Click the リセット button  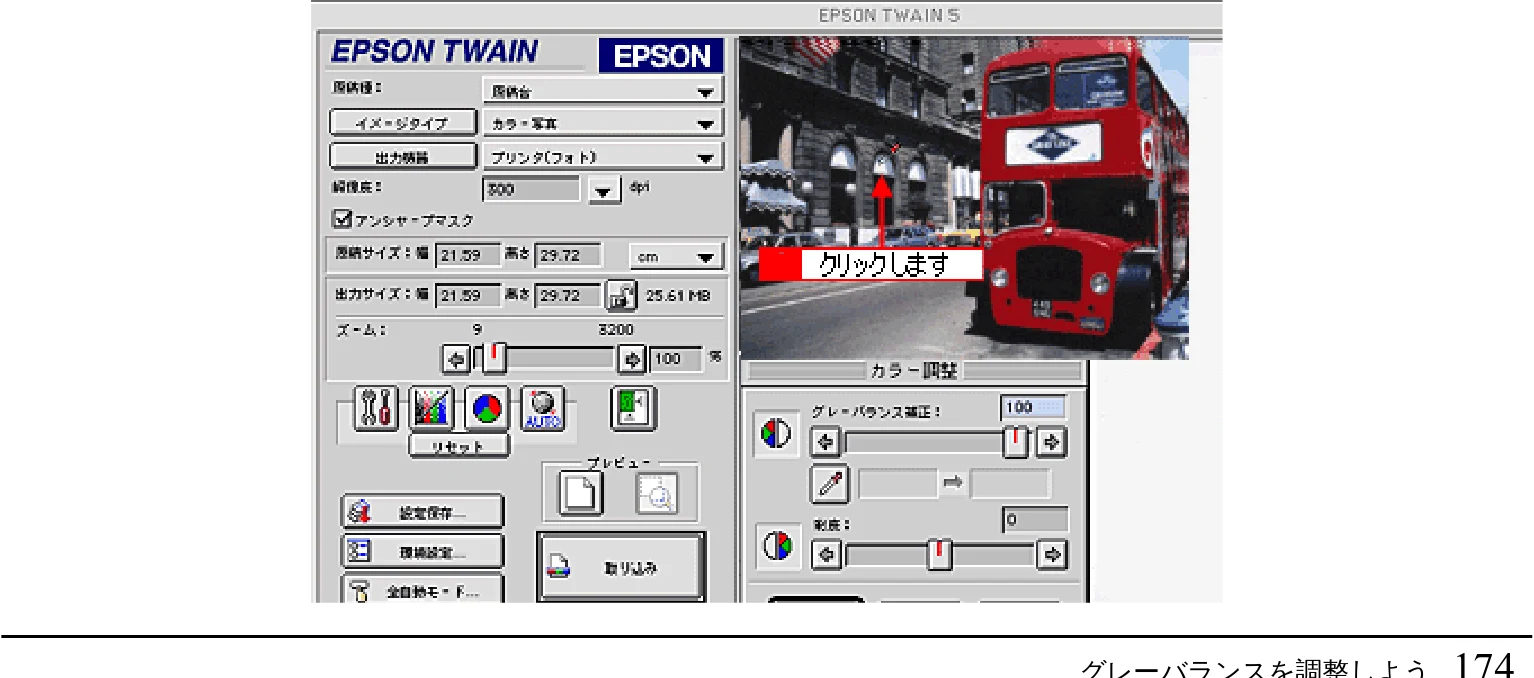(460, 447)
